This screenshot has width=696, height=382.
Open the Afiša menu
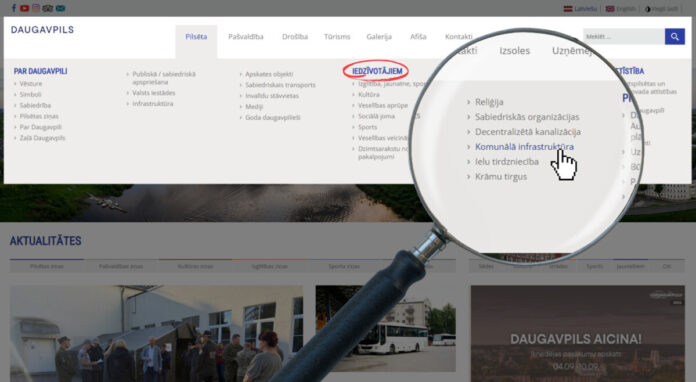click(418, 37)
